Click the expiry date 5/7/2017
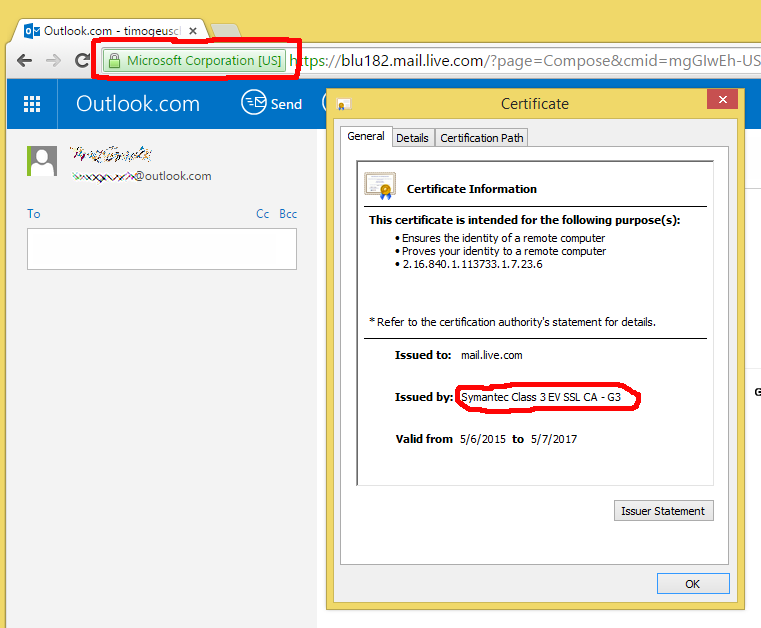761x628 pixels. coord(554,439)
